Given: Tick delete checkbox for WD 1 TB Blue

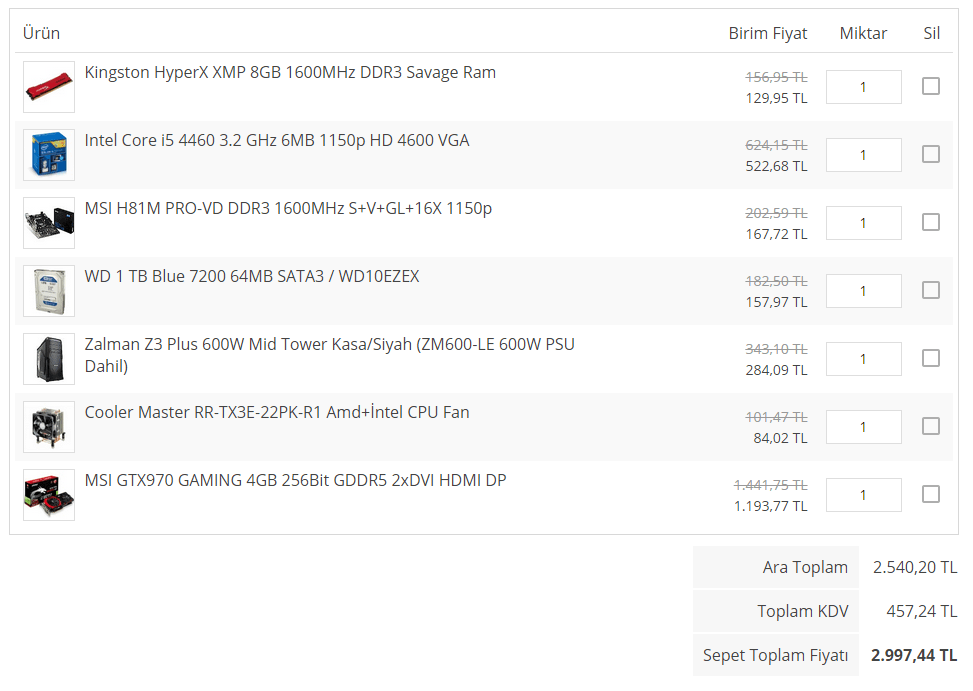Looking at the screenshot, I should [x=931, y=290].
